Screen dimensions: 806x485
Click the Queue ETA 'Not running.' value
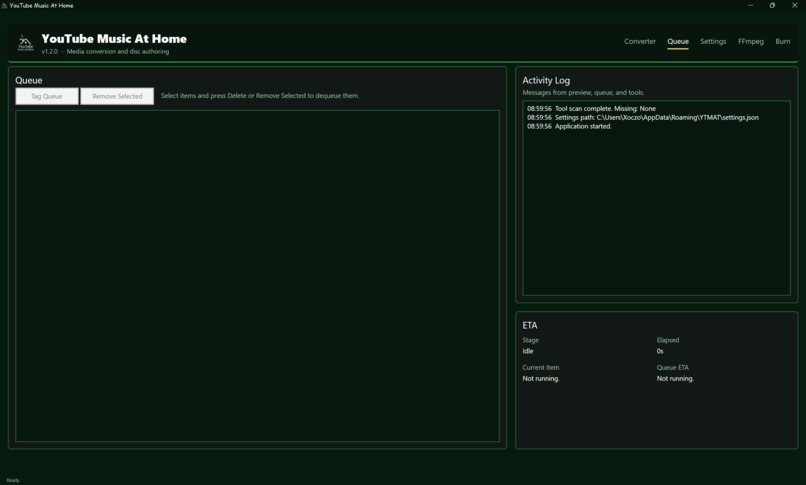[675, 379]
